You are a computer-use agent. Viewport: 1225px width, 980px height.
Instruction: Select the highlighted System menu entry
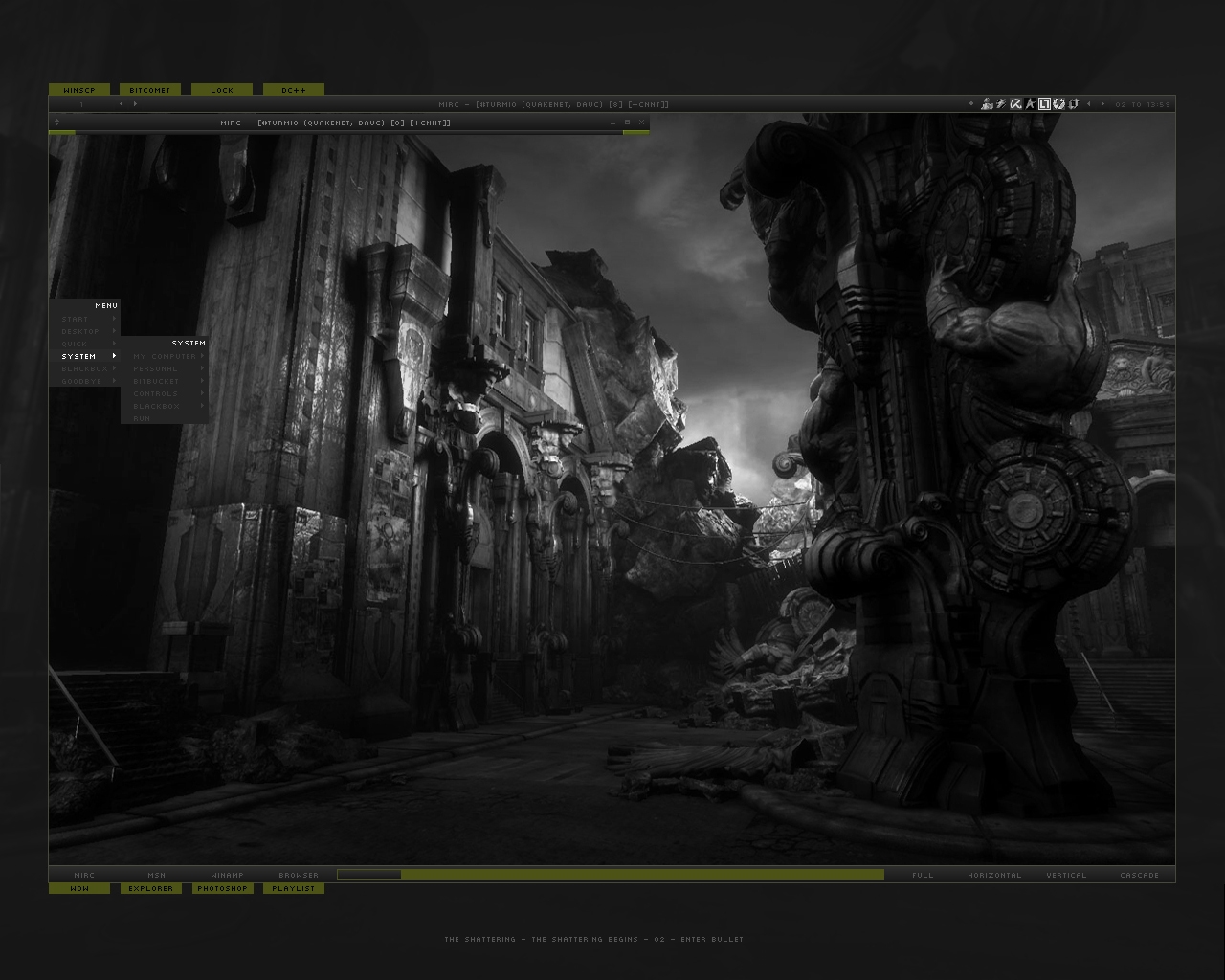coord(85,356)
